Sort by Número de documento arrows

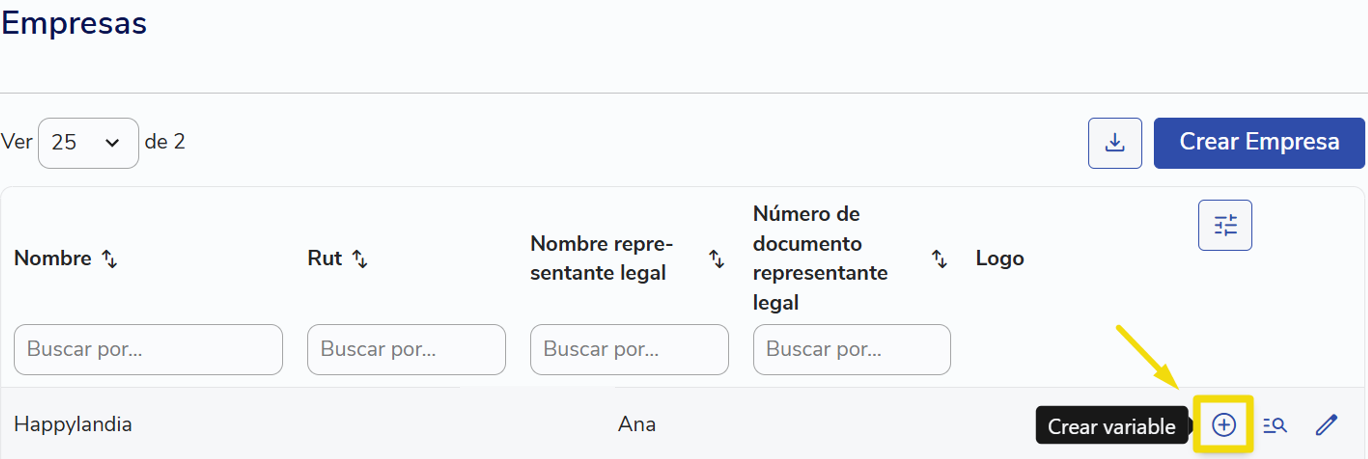(940, 259)
